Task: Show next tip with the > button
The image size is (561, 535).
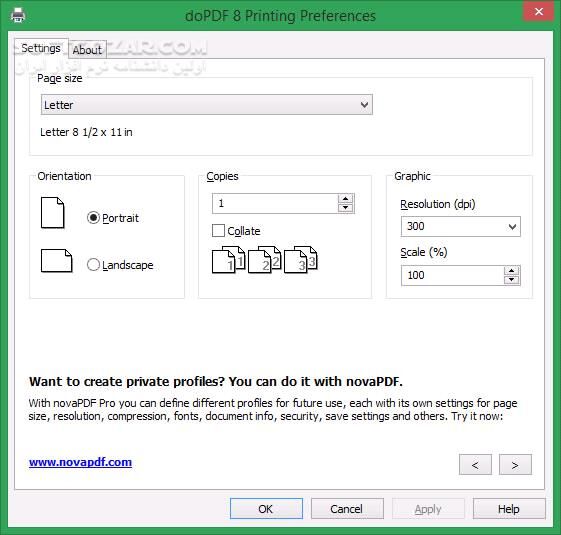Action: point(515,465)
